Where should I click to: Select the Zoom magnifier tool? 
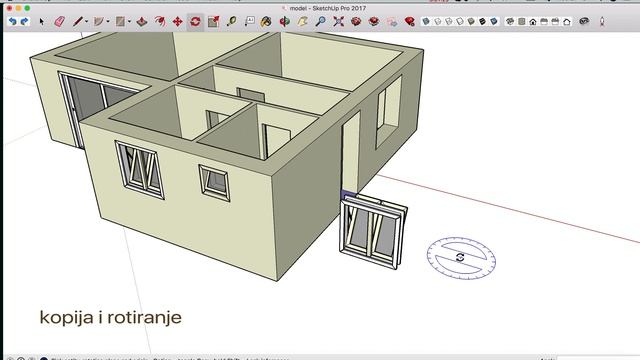coord(320,21)
